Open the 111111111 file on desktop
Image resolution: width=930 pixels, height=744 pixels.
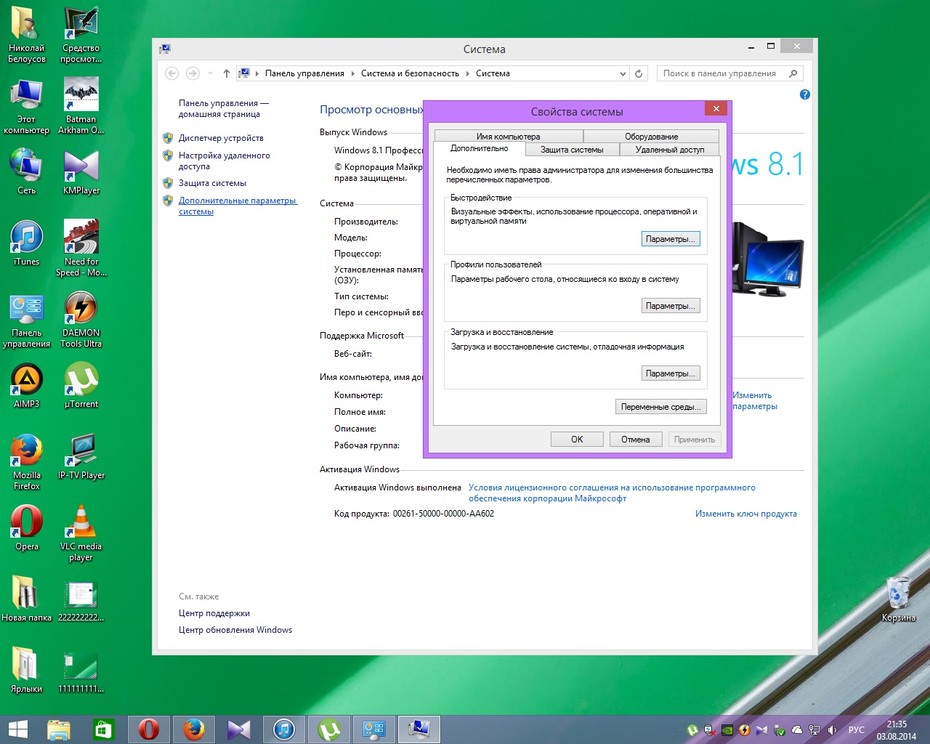click(81, 672)
